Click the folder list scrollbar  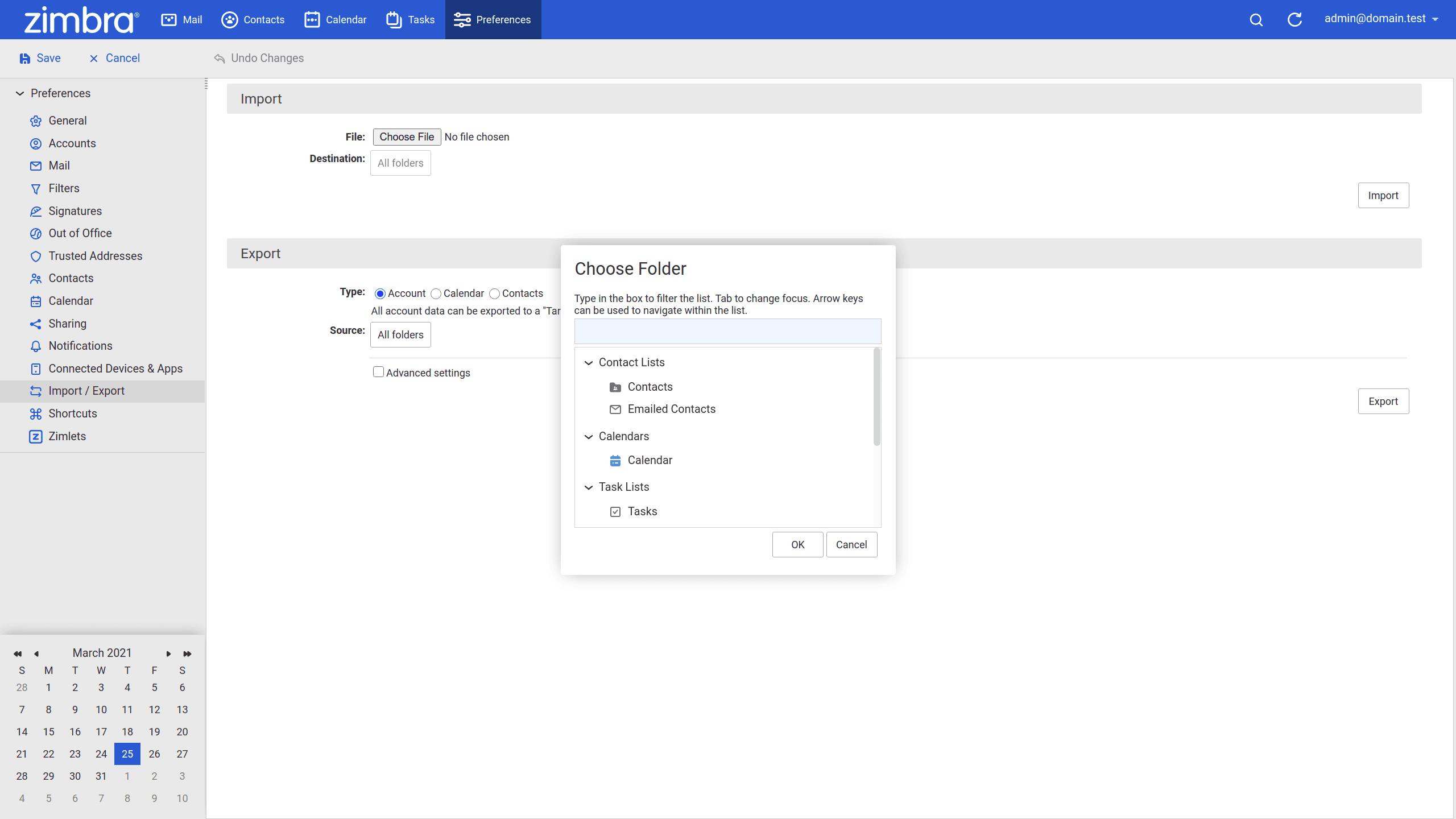pyautogui.click(x=877, y=397)
